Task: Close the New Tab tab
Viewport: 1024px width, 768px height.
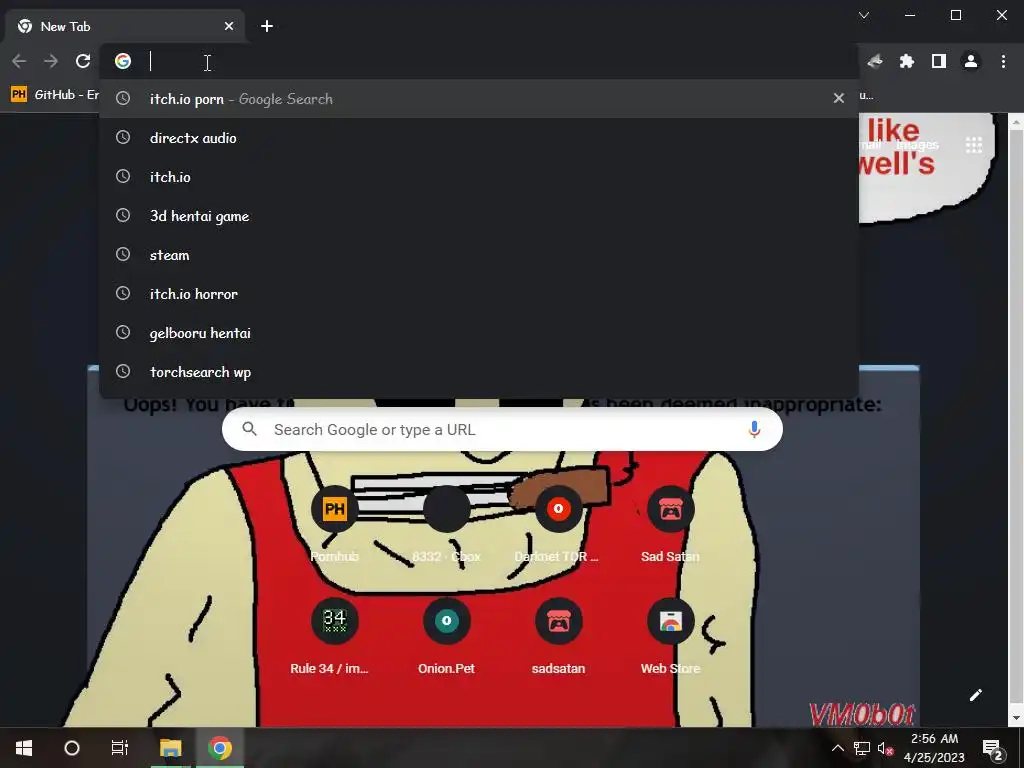Action: point(229,26)
